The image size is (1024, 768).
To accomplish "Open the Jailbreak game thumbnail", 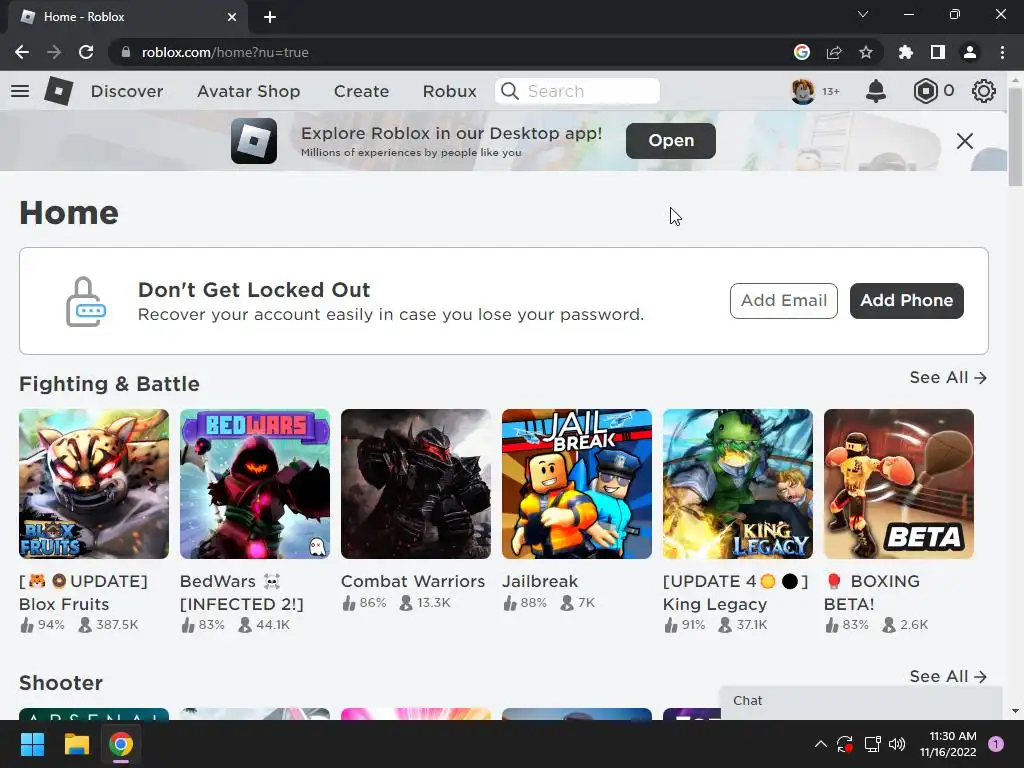I will point(577,484).
